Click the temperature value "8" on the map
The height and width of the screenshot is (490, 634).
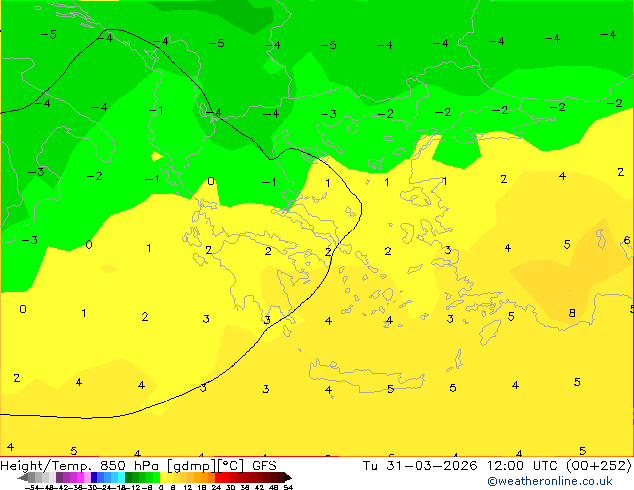point(572,313)
